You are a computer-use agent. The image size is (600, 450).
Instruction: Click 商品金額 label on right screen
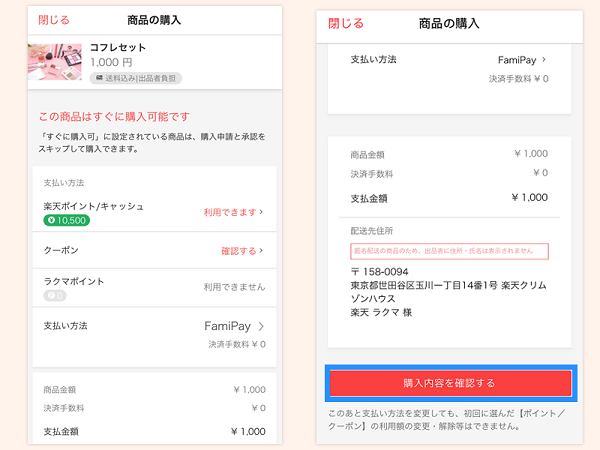(367, 155)
